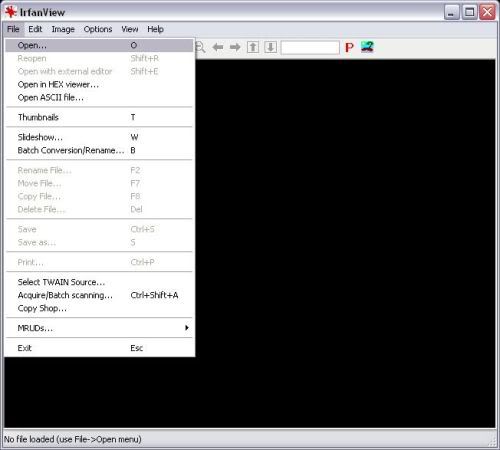500x450 pixels.
Task: Go to previous image with left arrow
Action: (x=218, y=47)
